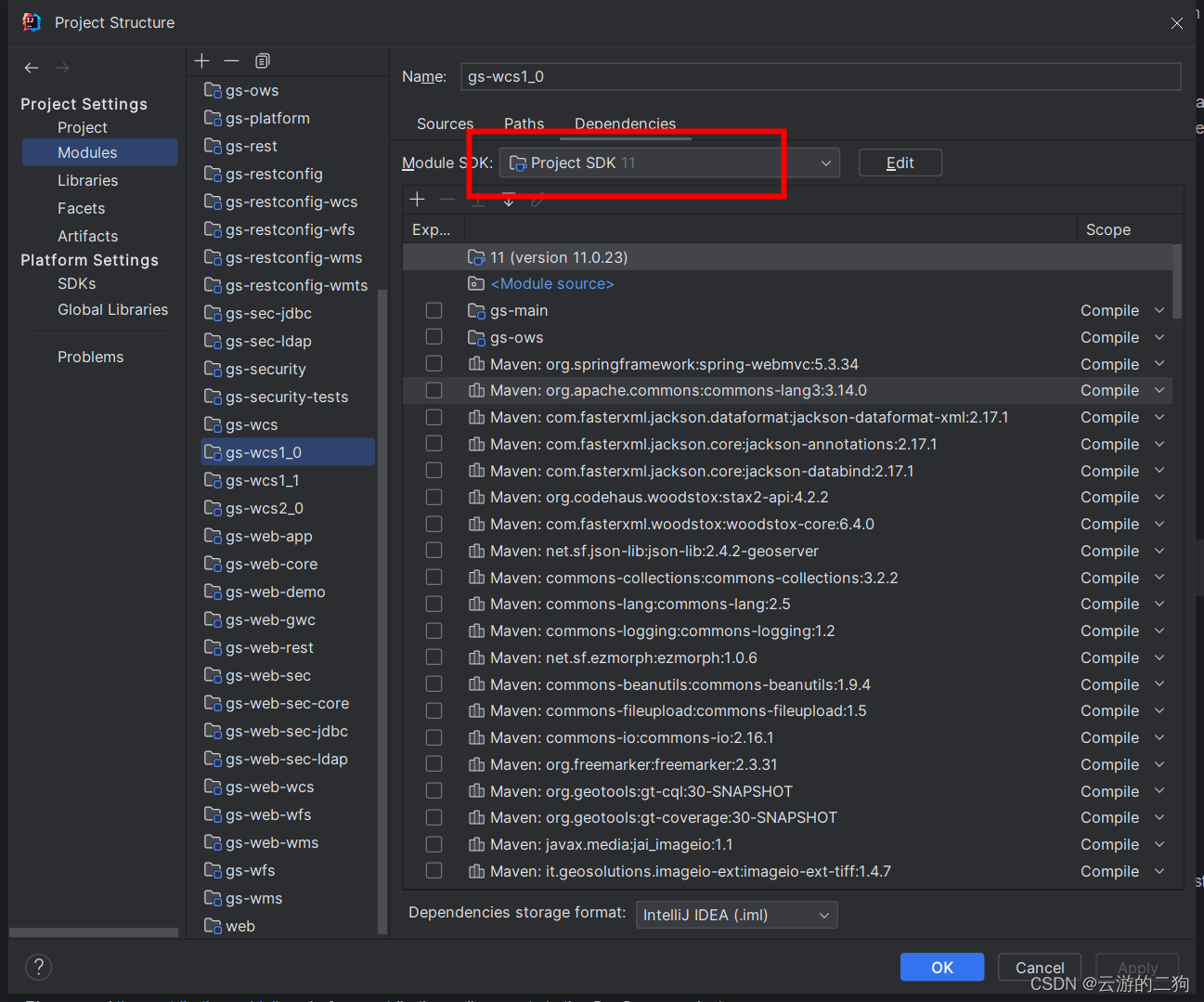
Task: Toggle export checkbox for spring-webmvc
Action: point(434,364)
